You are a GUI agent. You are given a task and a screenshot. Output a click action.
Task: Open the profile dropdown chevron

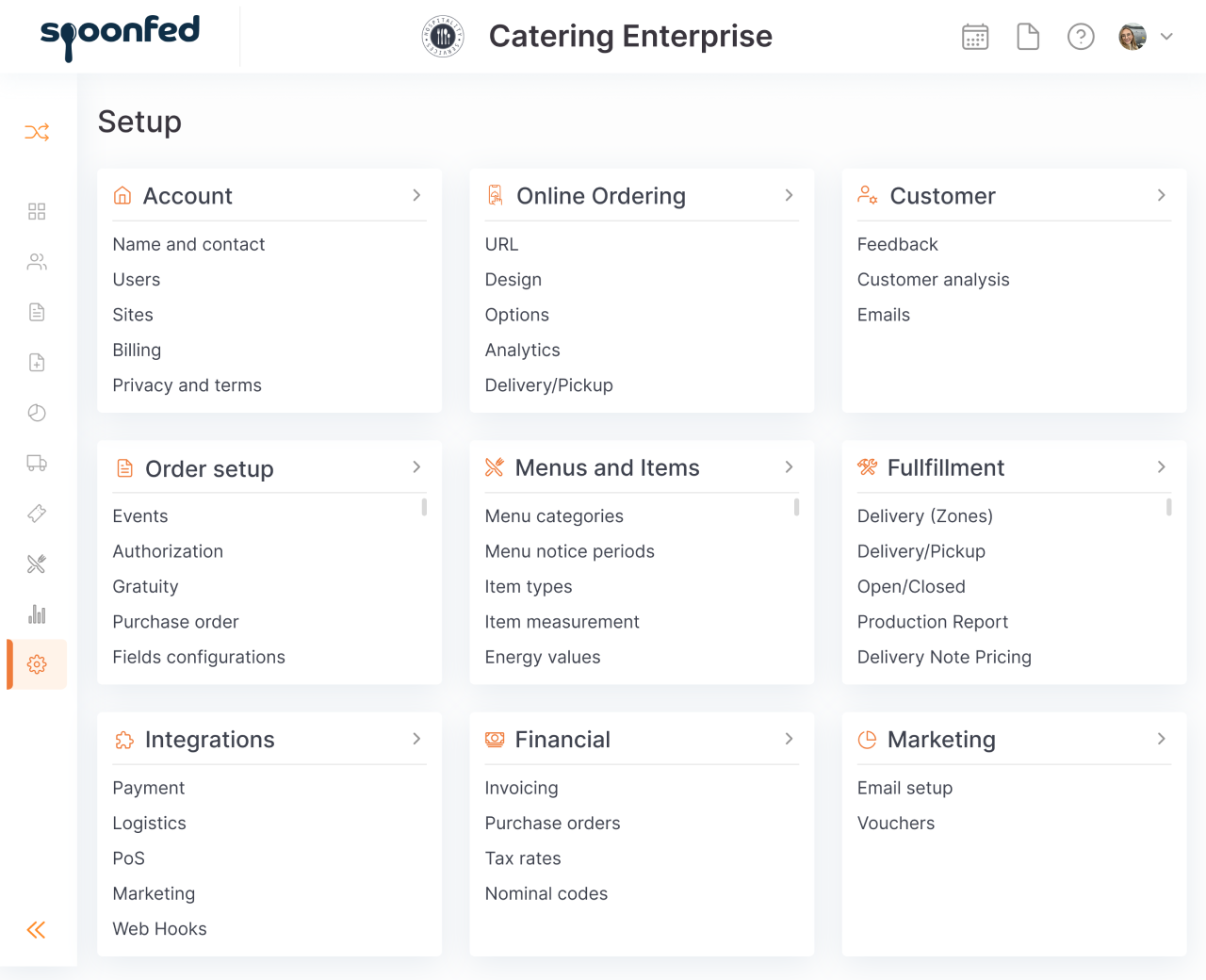(x=1166, y=36)
